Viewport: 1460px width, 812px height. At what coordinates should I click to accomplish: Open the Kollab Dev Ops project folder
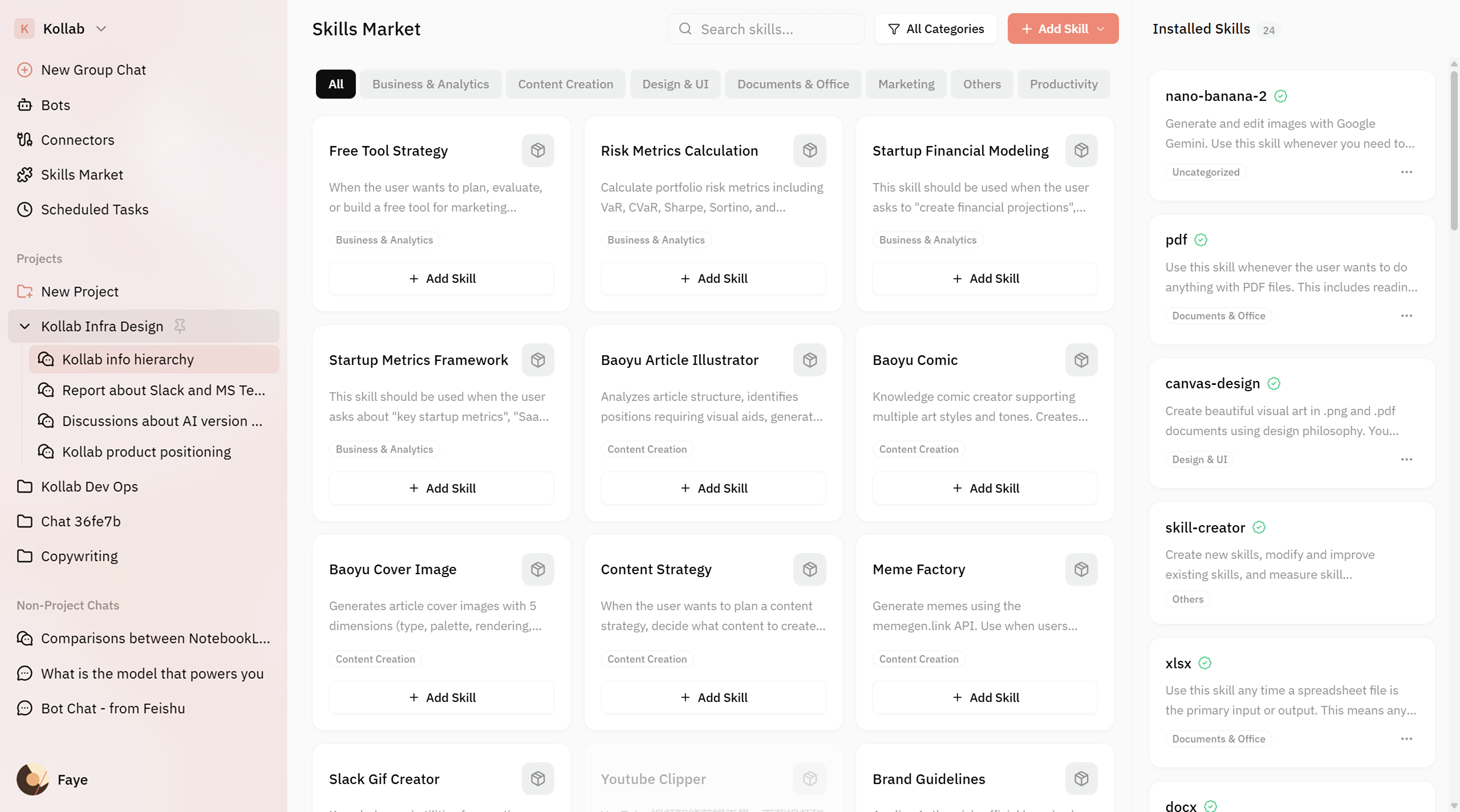pos(90,486)
